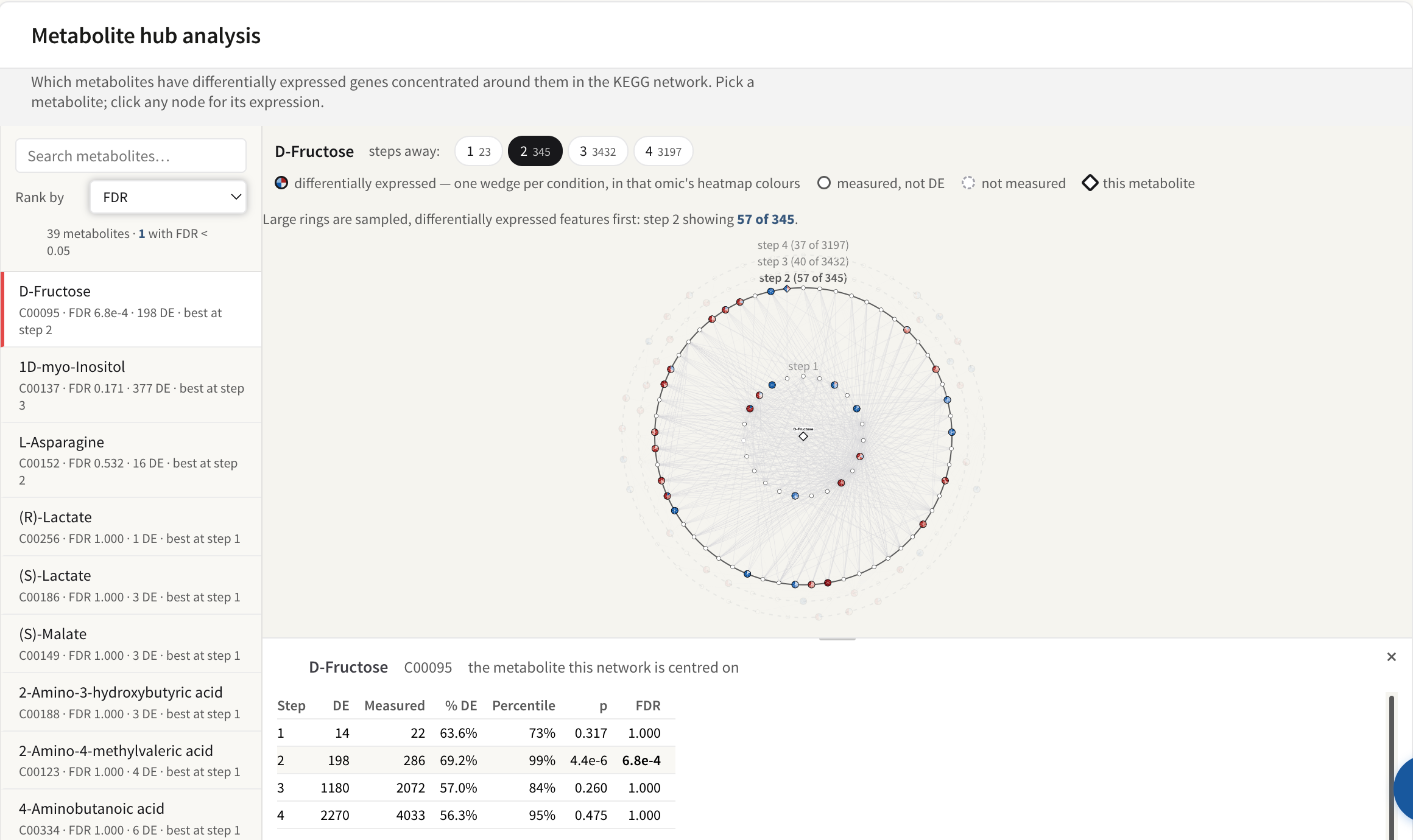Click the Percentile column header
The image size is (1413, 840).
click(523, 705)
